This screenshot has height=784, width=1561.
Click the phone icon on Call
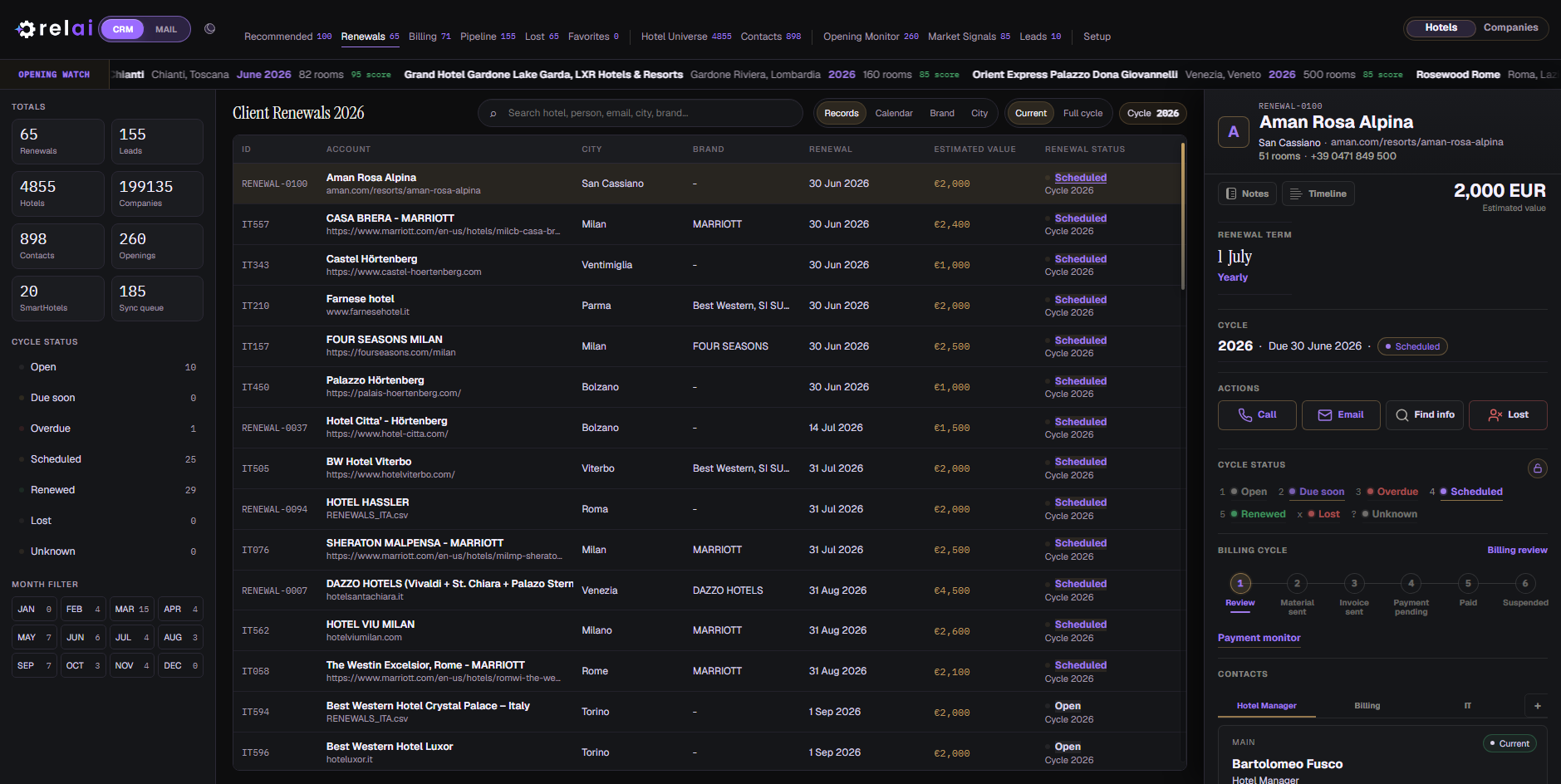(x=1245, y=415)
